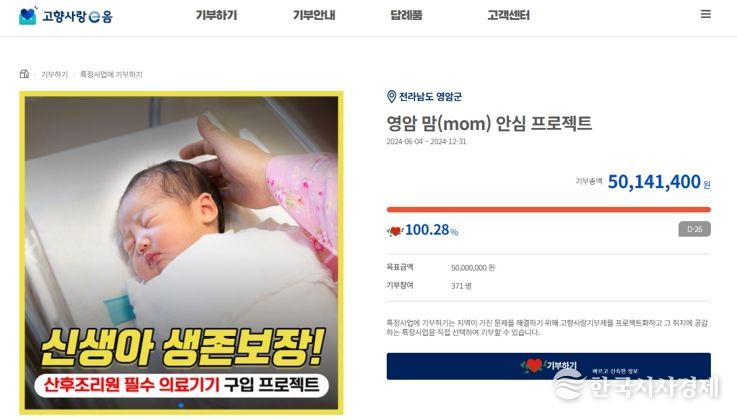Click the 기부하기 breadcrumb link
The image size is (737, 420).
pyautogui.click(x=55, y=74)
